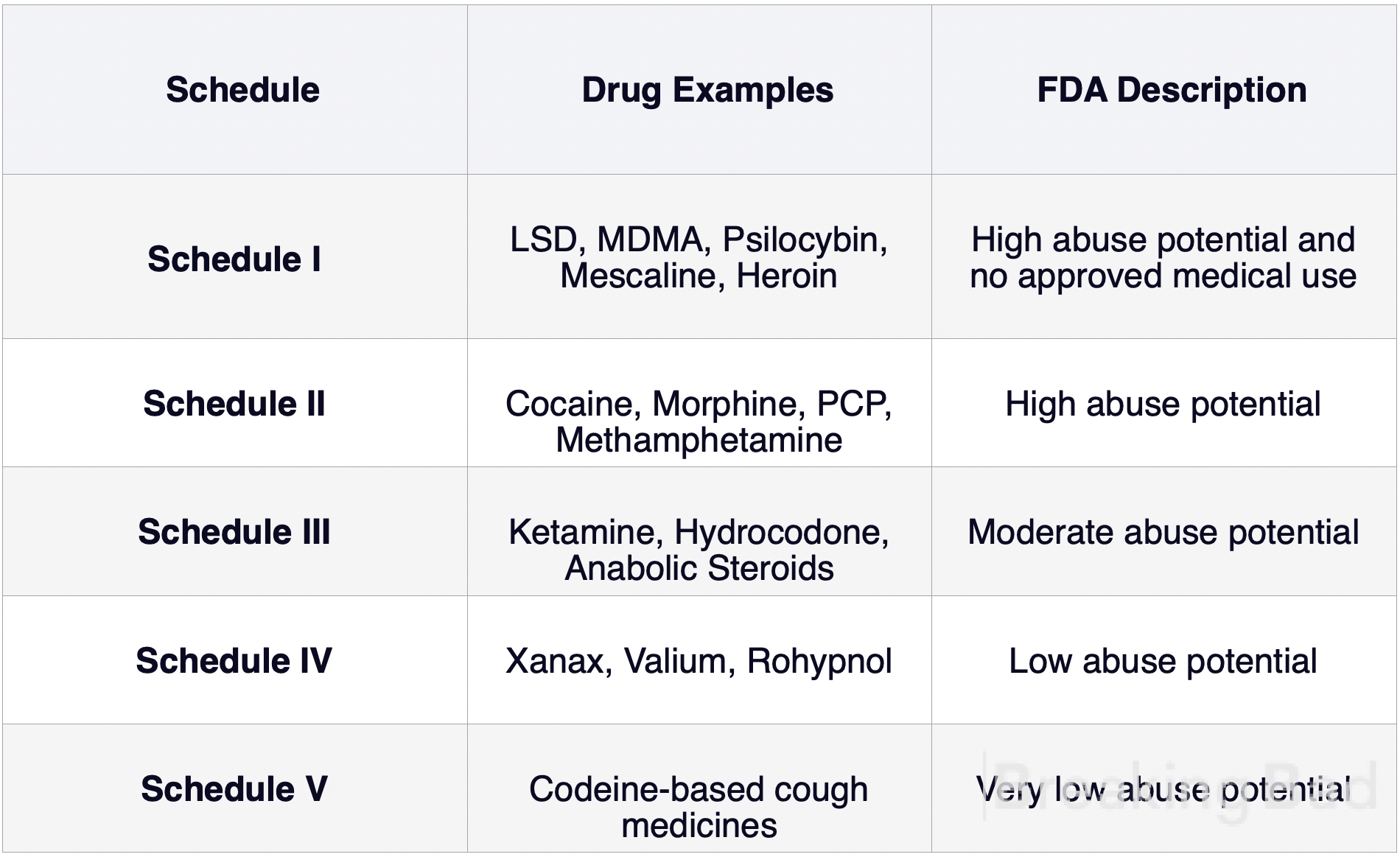Click the word Methamphetamine
This screenshot has width=1400, height=857.
point(699,440)
